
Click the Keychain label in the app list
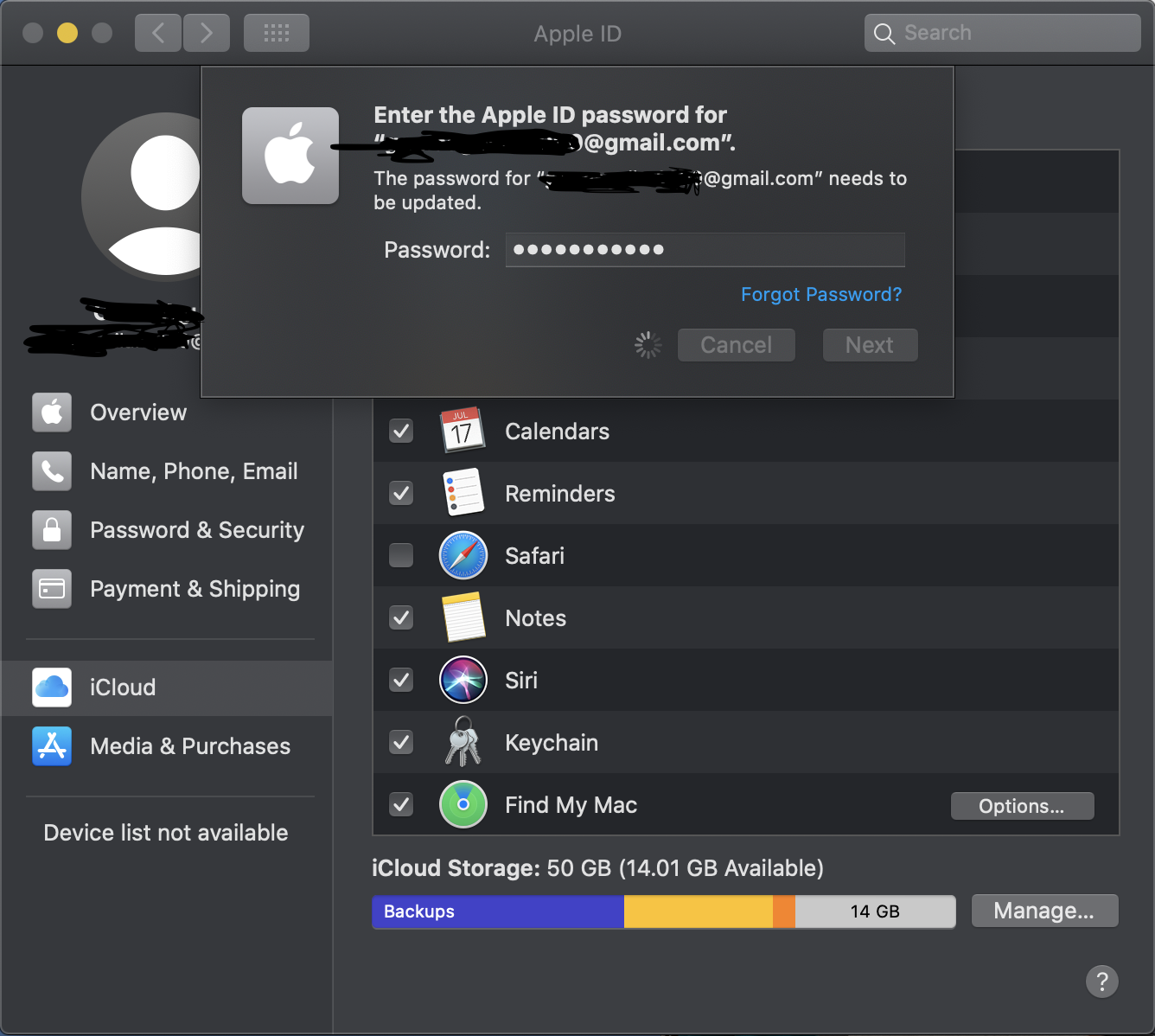click(552, 743)
